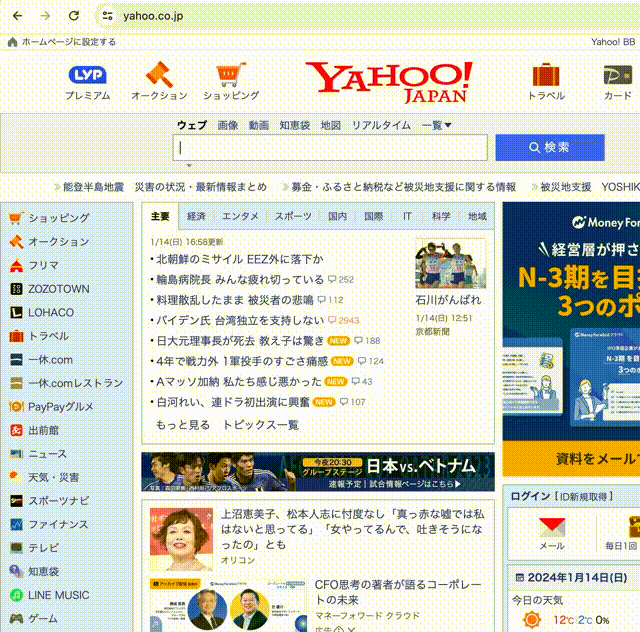Go back with the browser back arrow
Image resolution: width=640 pixels, height=632 pixels.
point(18,16)
